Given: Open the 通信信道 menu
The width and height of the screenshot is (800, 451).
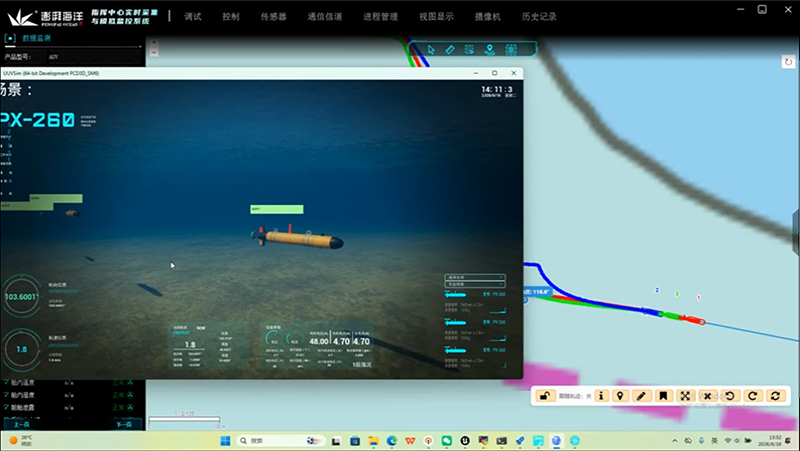Looking at the screenshot, I should pyautogui.click(x=324, y=17).
